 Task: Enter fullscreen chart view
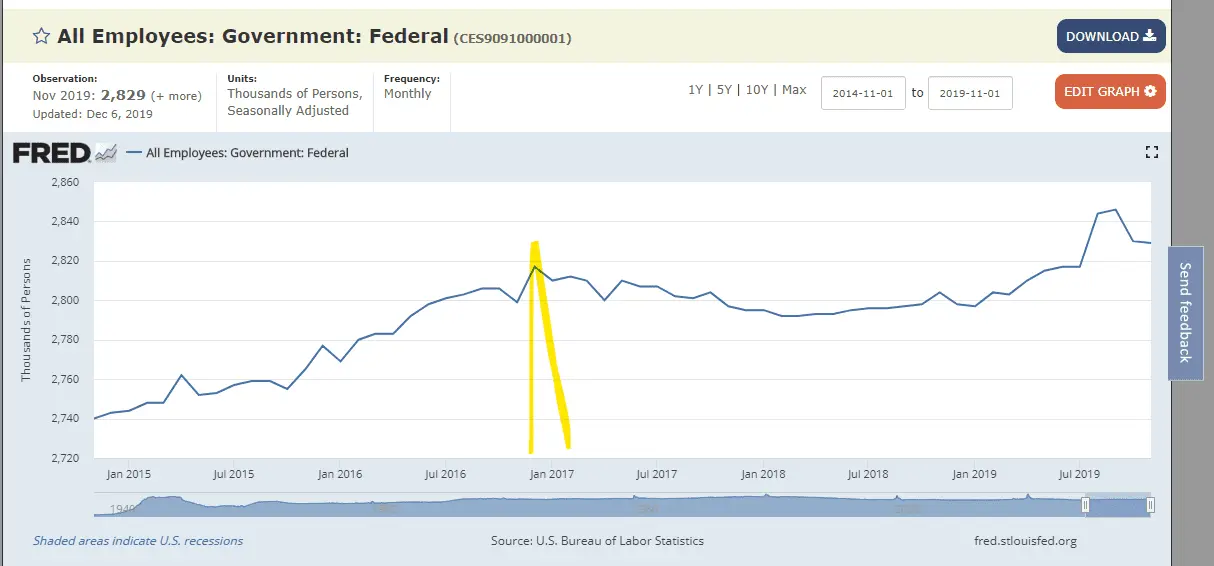[1151, 152]
